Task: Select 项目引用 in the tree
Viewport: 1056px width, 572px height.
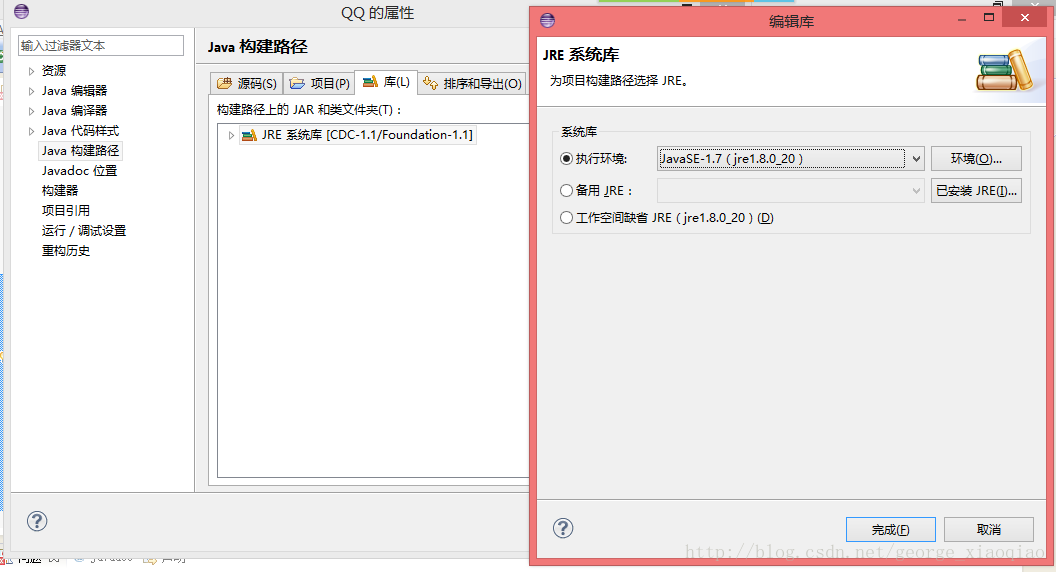Action: (x=66, y=210)
